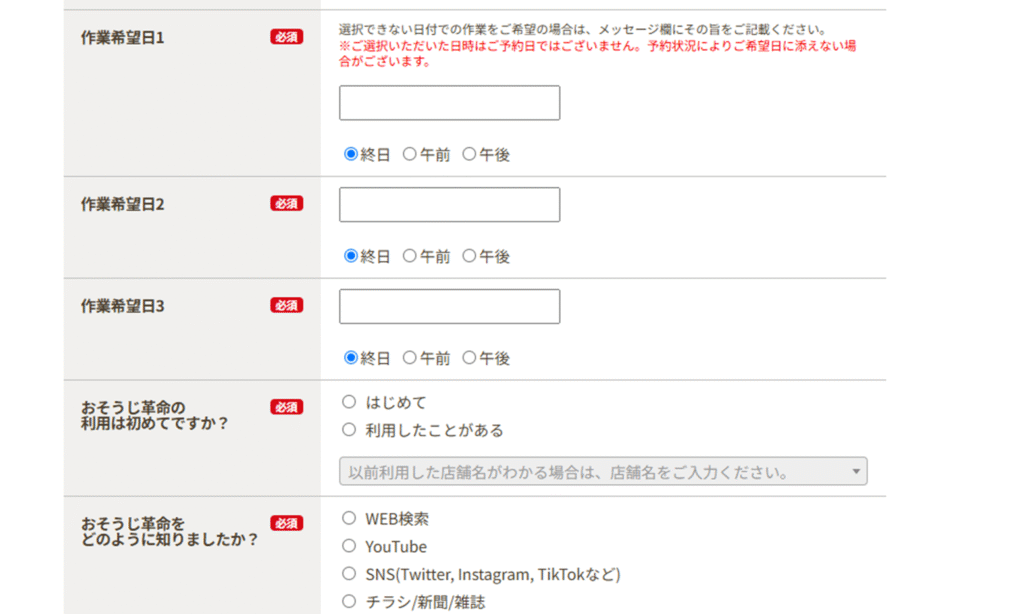Select 終日 for 作業希望日1

tap(351, 154)
